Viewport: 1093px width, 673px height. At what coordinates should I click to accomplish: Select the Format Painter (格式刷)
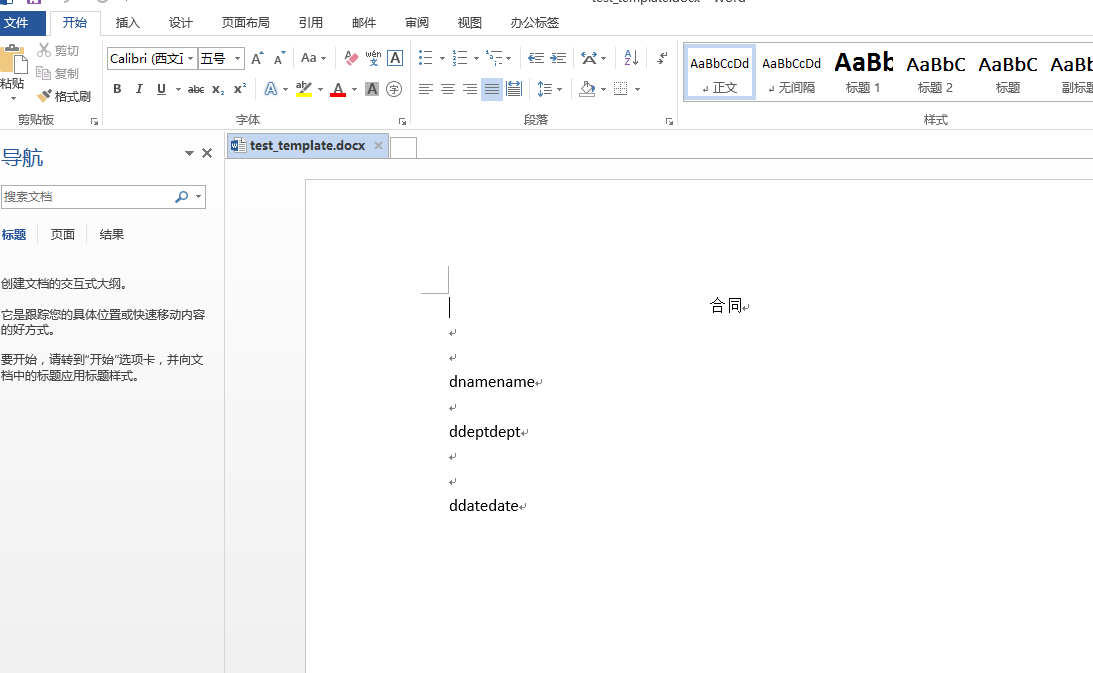pos(64,96)
